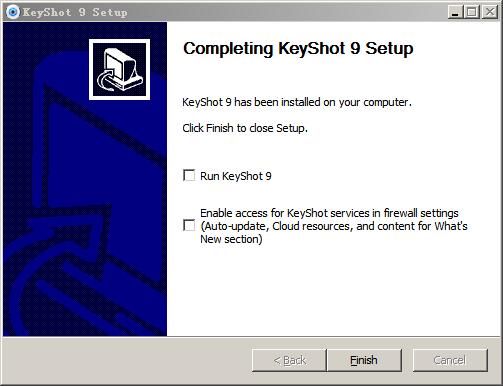The image size is (503, 386).
Task: Click the 'has been installed on your computer' text
Action: pos(323,102)
